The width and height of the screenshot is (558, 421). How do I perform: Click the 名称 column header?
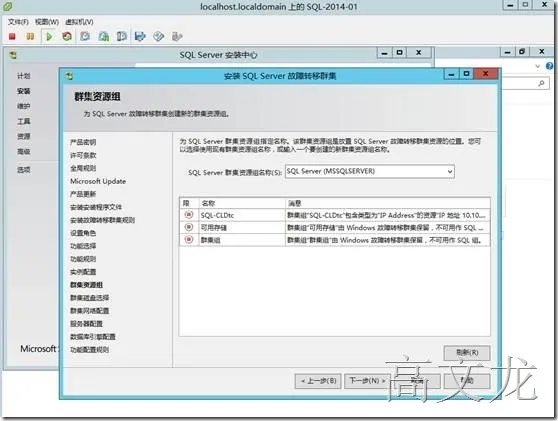(242, 203)
